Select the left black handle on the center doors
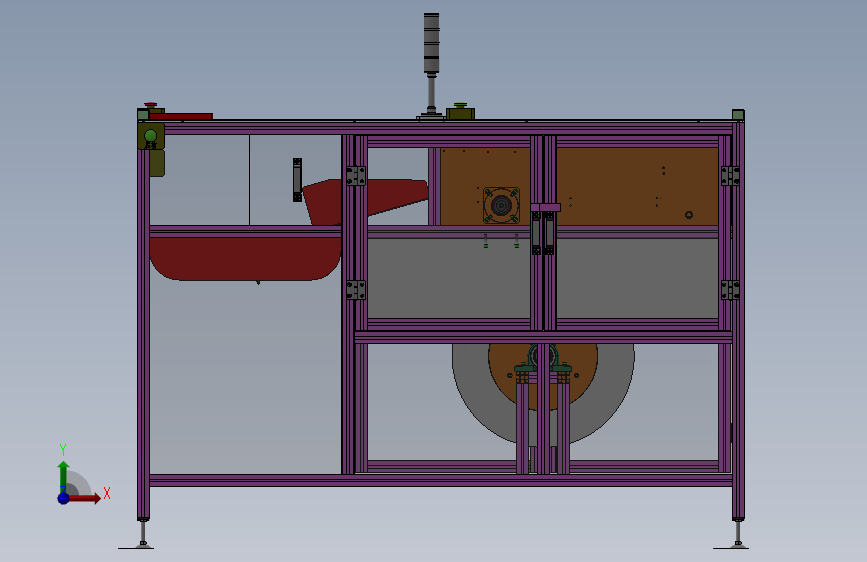 point(536,233)
